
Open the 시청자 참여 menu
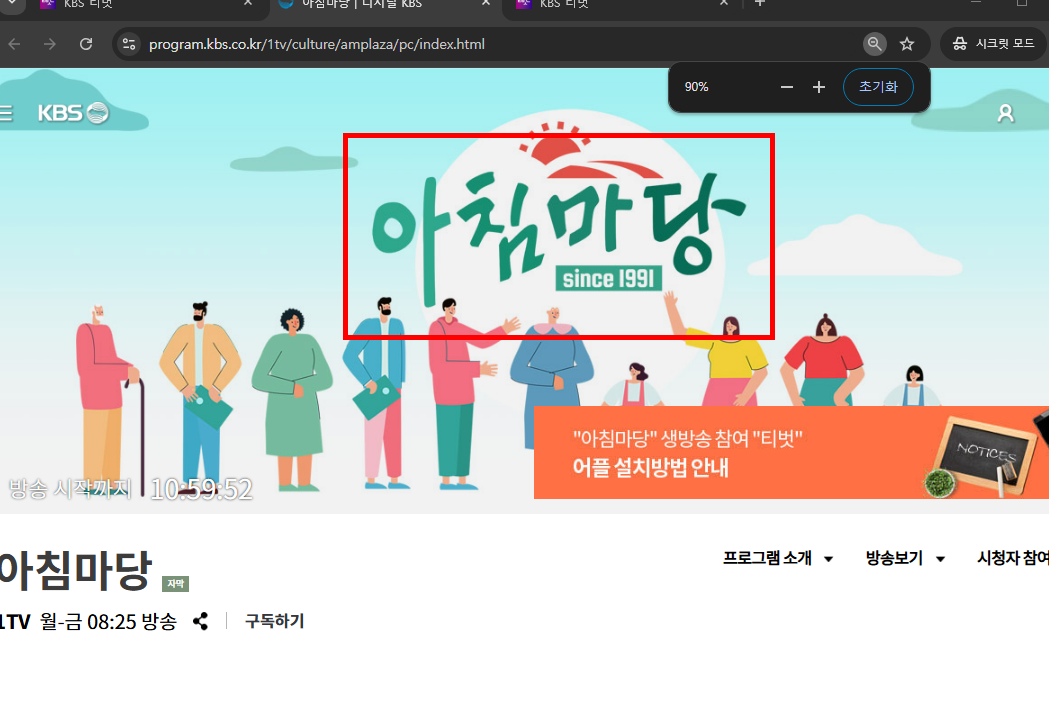pos(1012,558)
